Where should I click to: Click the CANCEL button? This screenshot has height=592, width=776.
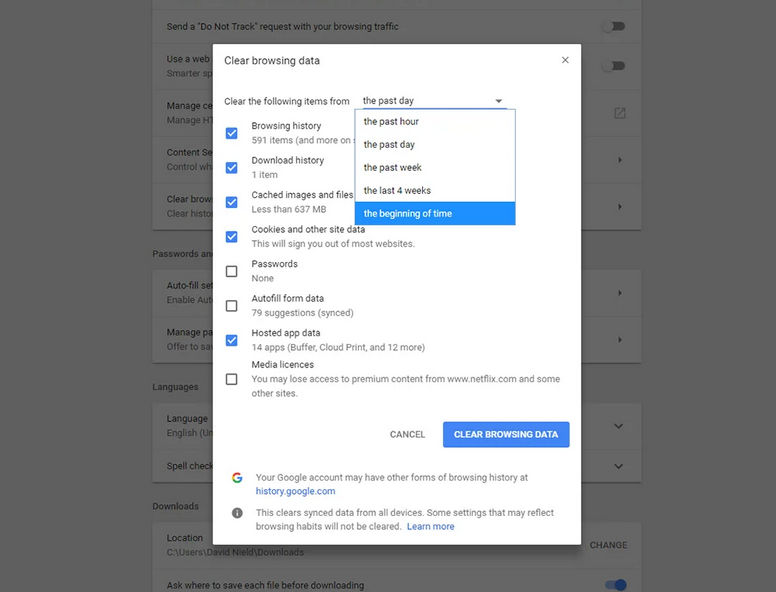coord(407,435)
